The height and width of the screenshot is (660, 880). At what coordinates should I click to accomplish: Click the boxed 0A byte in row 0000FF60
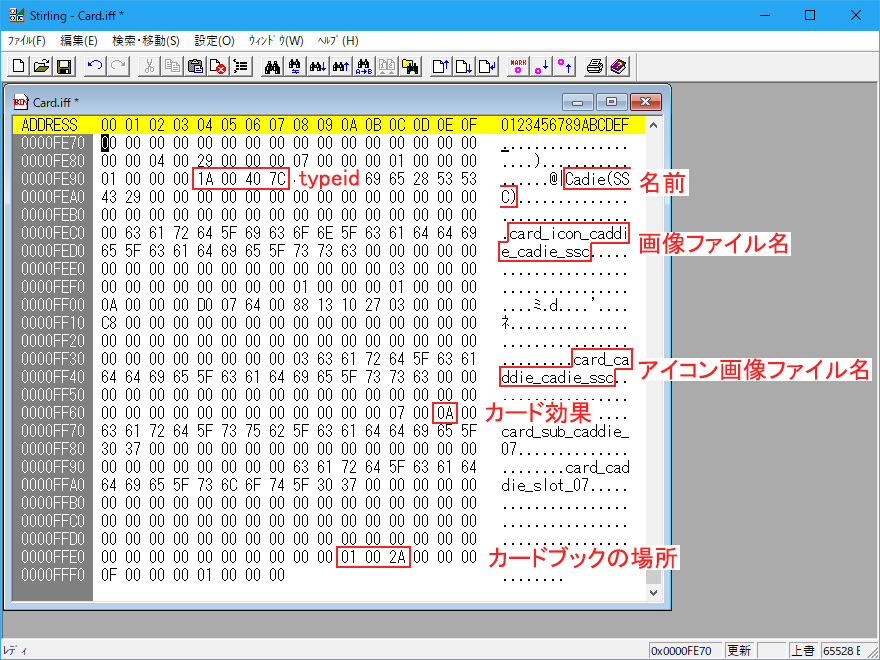coord(445,413)
